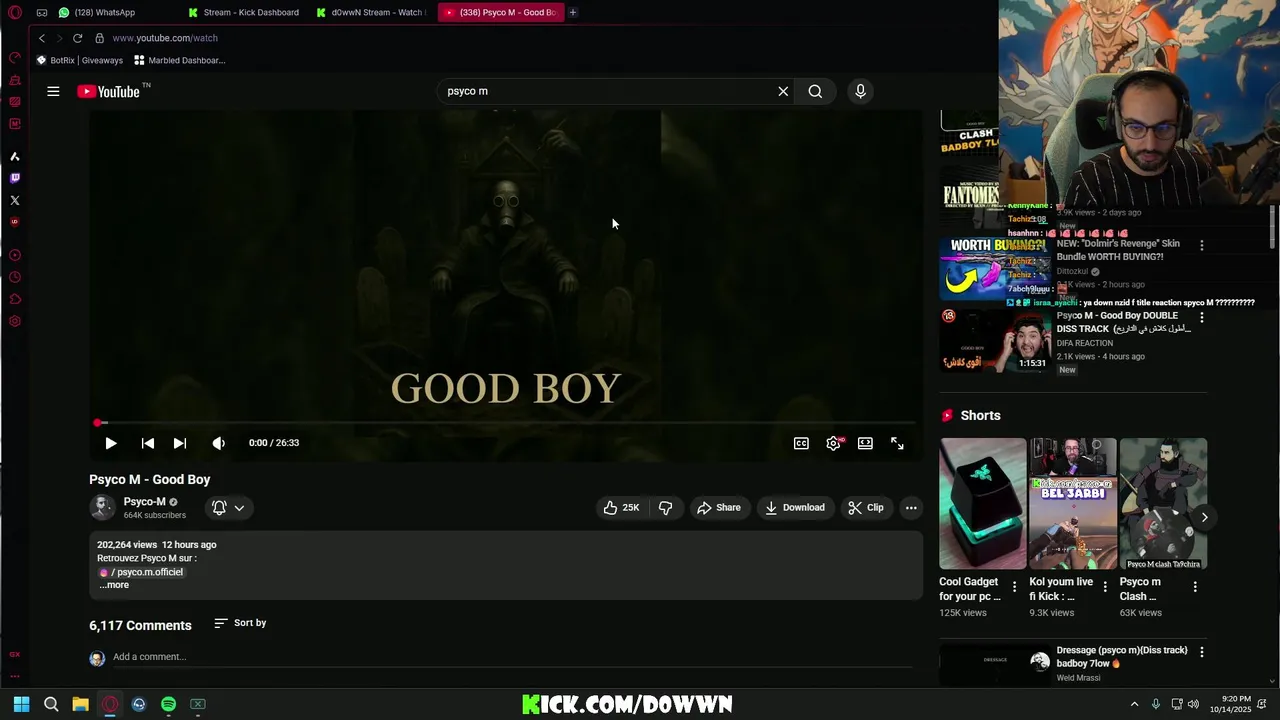Screen dimensions: 1280x720
Task: Open GX Control speedometer in Opera sidebar
Action: [x=14, y=58]
